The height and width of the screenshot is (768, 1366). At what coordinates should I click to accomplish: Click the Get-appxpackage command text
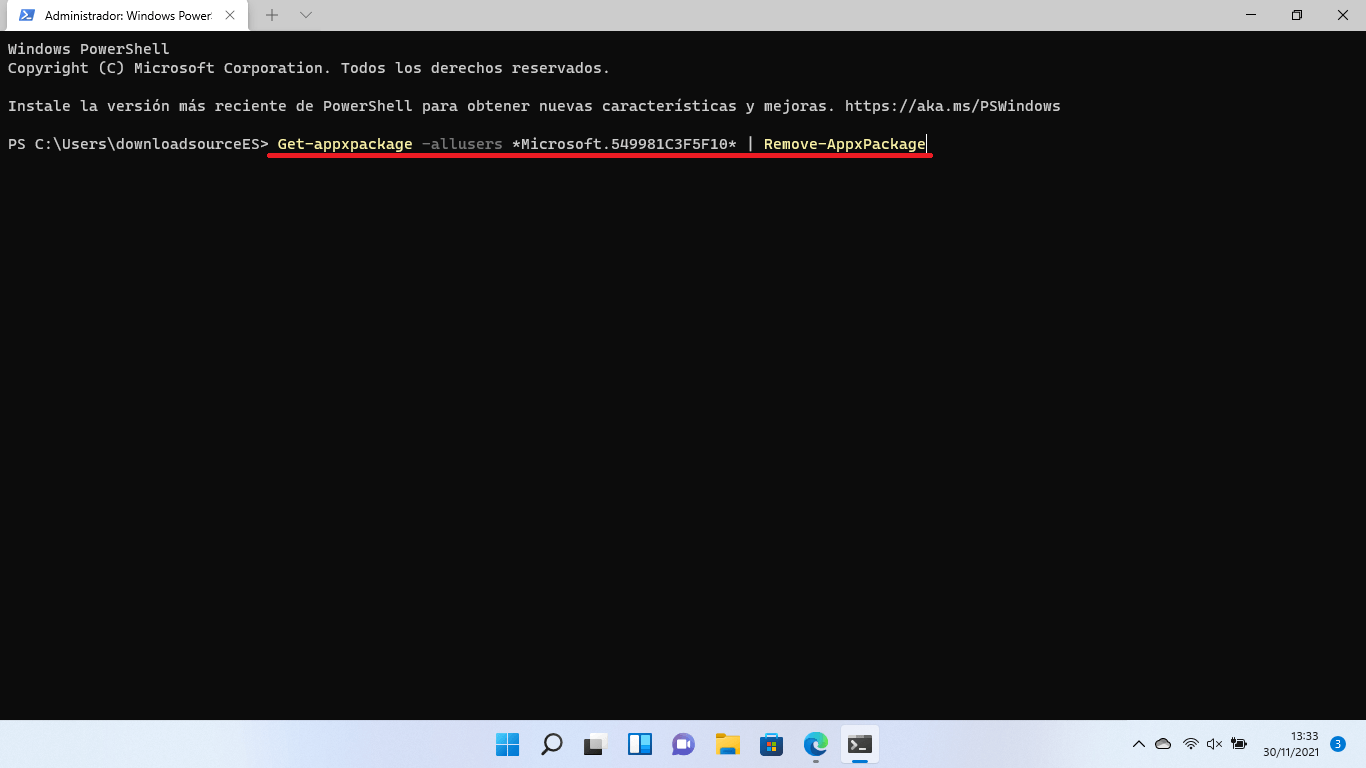[345, 144]
